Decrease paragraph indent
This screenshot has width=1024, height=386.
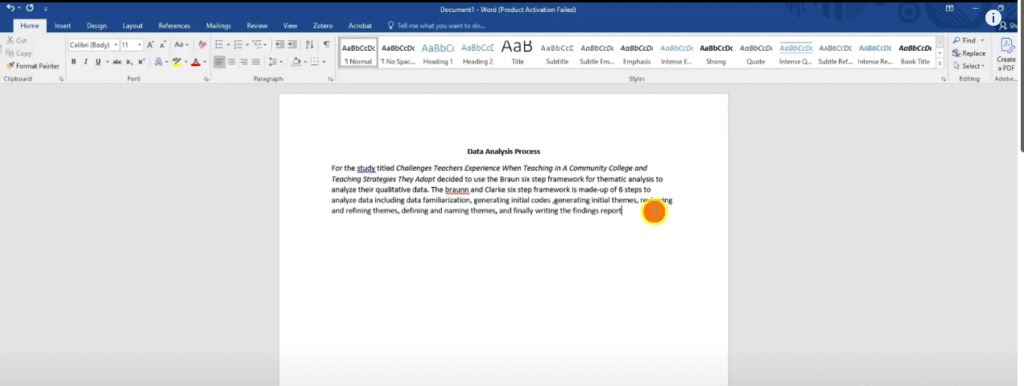pyautogui.click(x=280, y=44)
